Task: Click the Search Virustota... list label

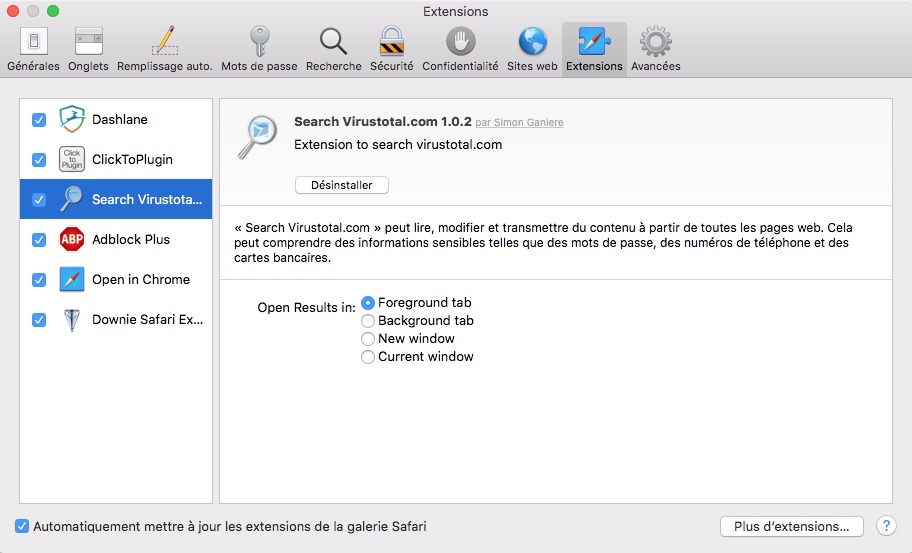Action: tap(147, 199)
